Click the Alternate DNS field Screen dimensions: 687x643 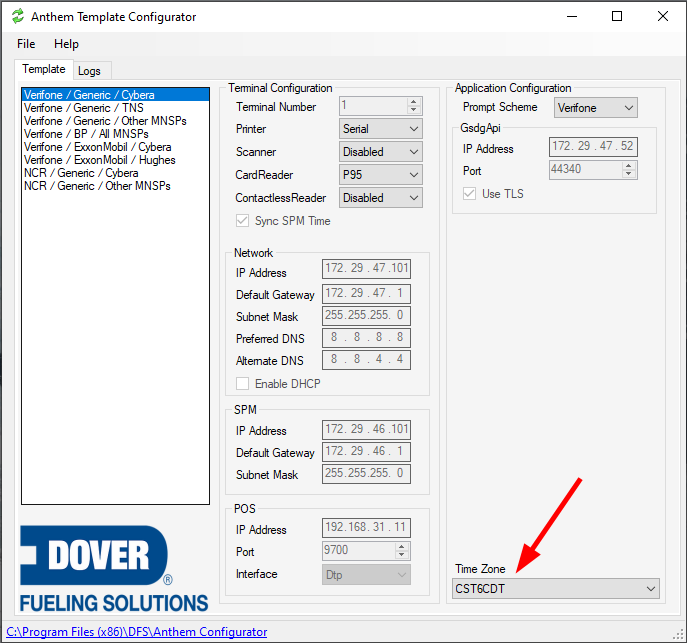pyautogui.click(x=366, y=360)
